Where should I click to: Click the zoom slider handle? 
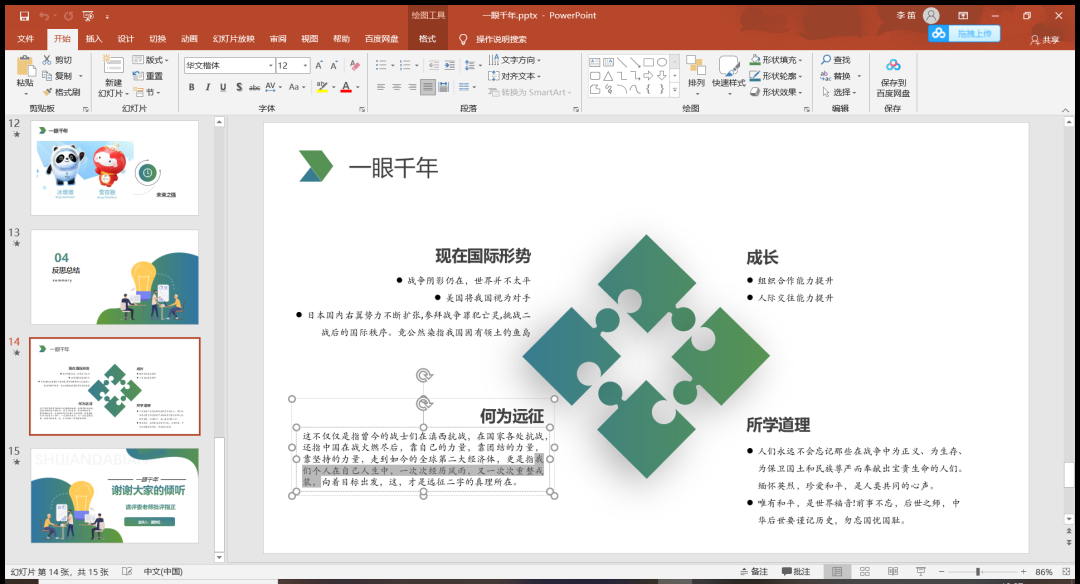[x=977, y=572]
